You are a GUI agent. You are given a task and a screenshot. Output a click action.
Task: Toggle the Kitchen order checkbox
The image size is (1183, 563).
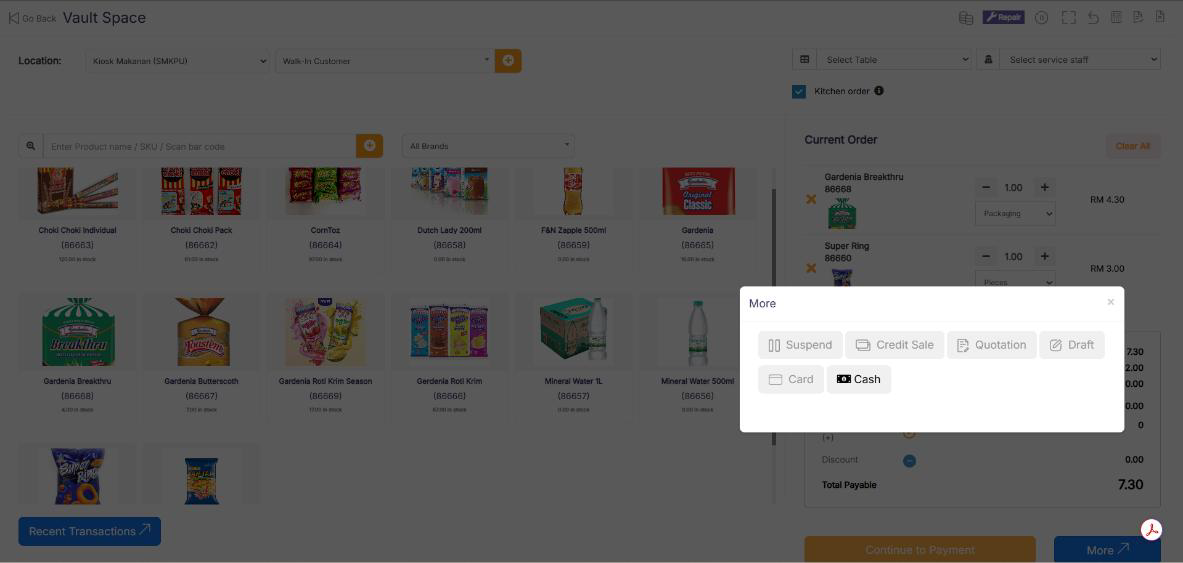tap(799, 91)
